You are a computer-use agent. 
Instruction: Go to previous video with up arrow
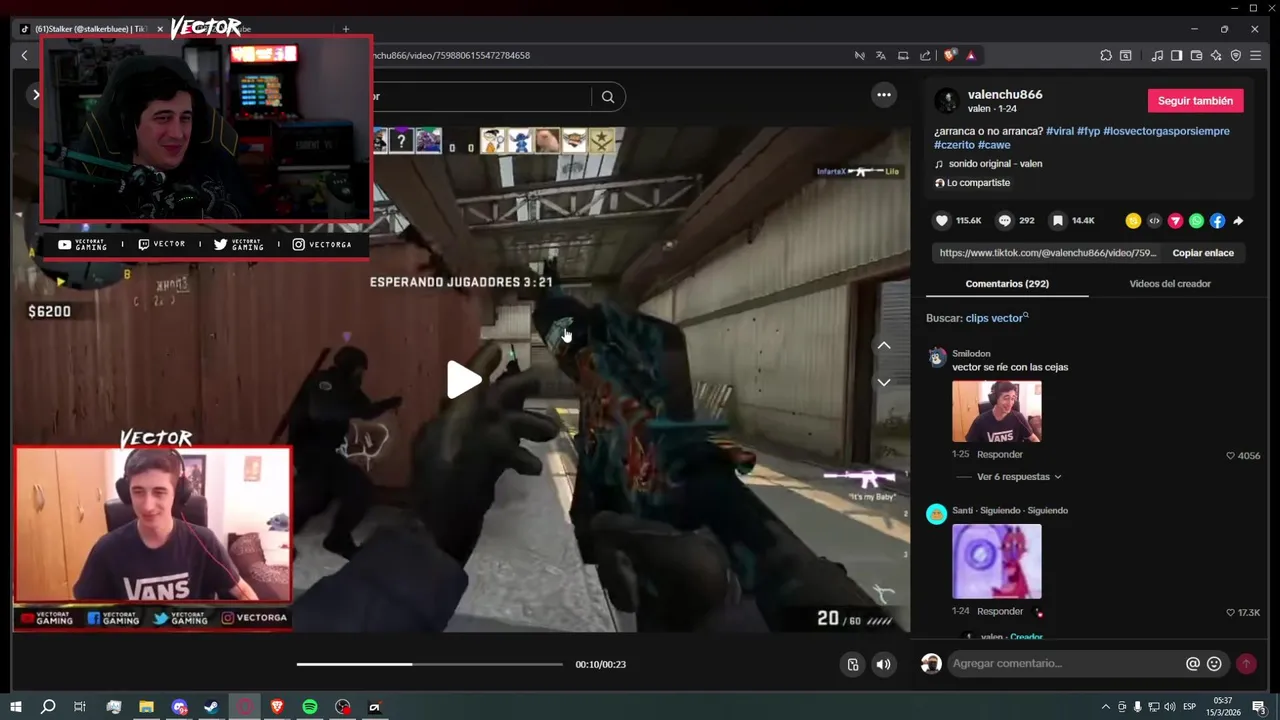point(884,345)
